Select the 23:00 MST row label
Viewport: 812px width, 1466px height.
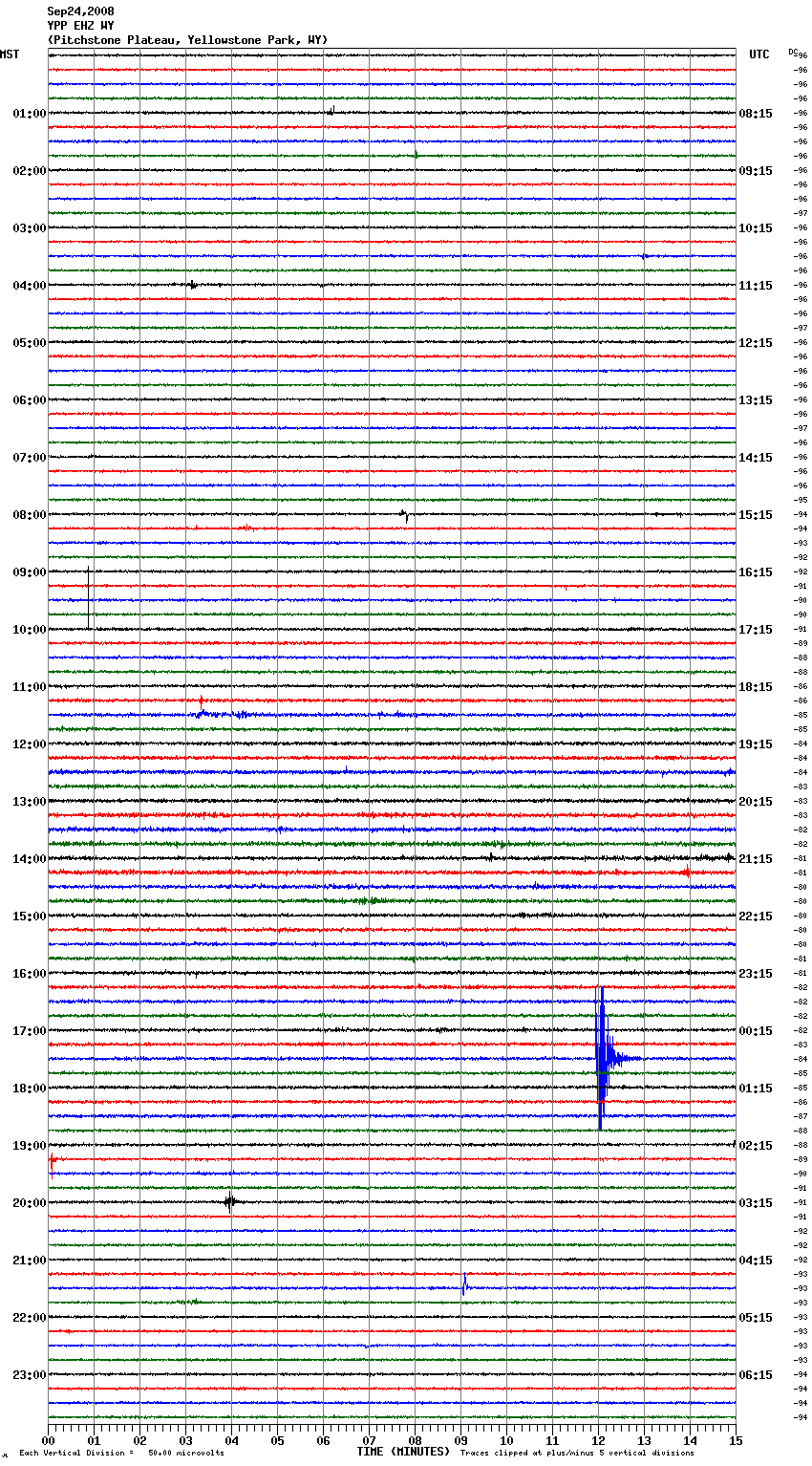click(x=29, y=1375)
